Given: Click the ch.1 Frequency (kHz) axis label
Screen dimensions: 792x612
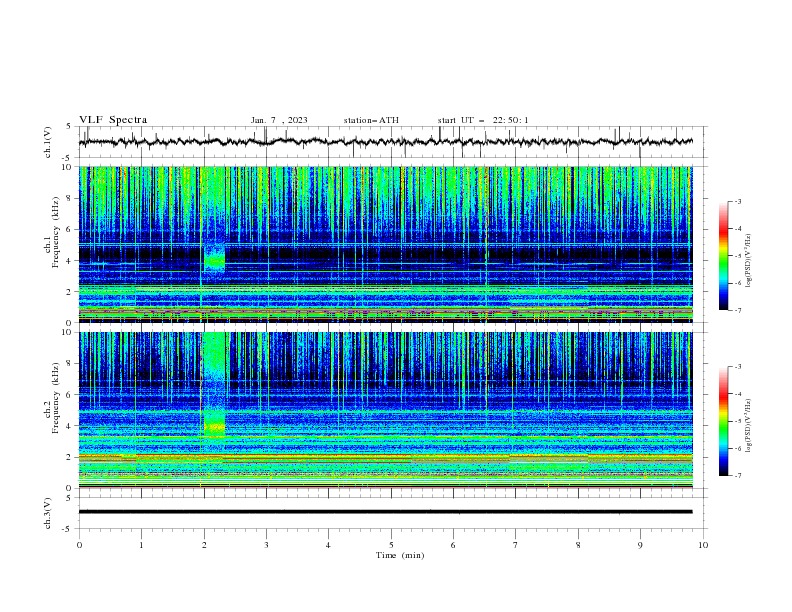Looking at the screenshot, I should (x=51, y=232).
